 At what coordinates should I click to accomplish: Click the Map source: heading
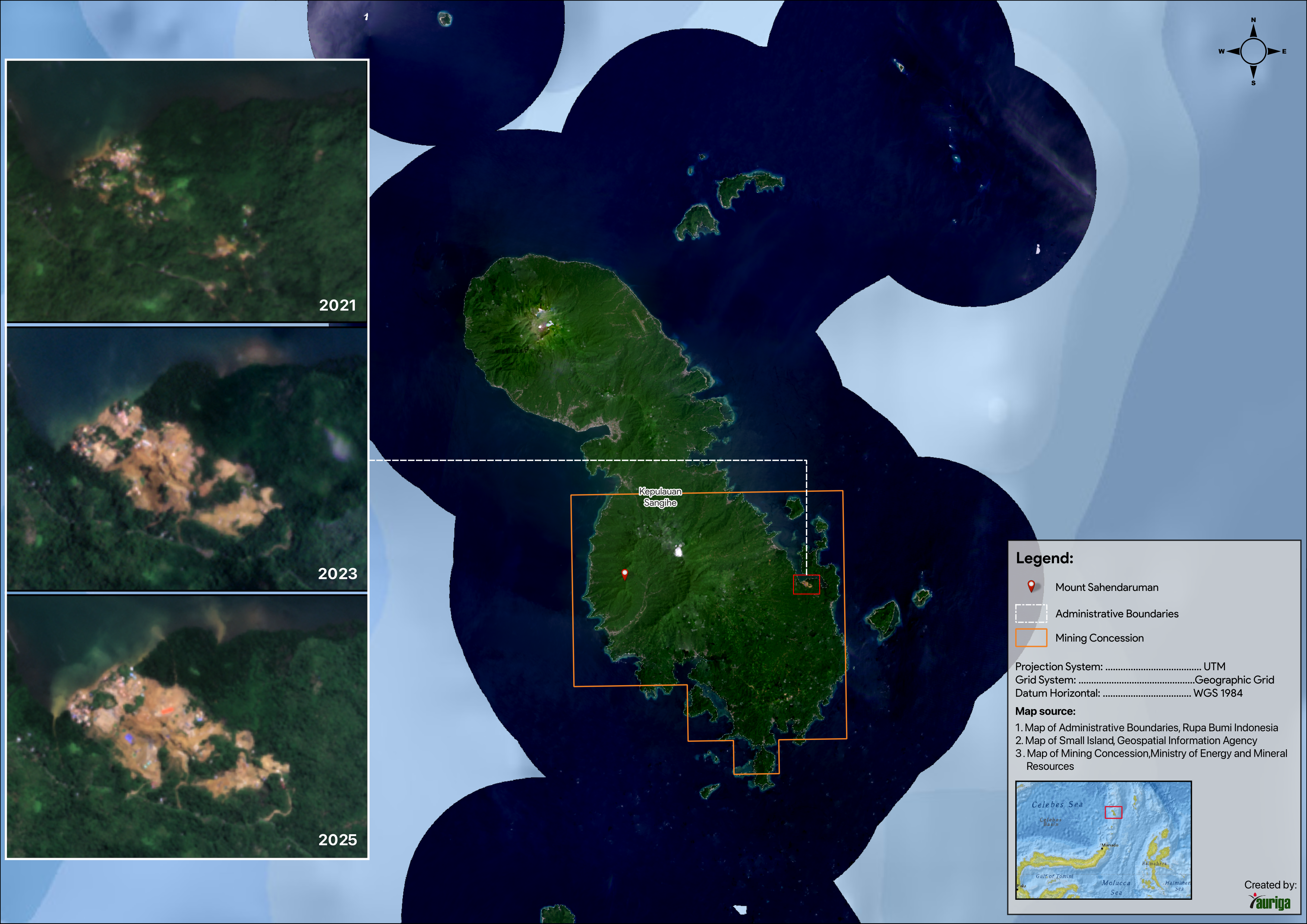(1045, 711)
